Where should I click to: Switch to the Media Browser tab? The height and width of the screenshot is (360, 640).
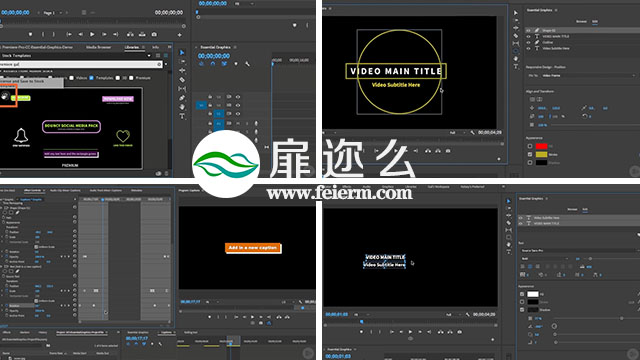pos(98,47)
